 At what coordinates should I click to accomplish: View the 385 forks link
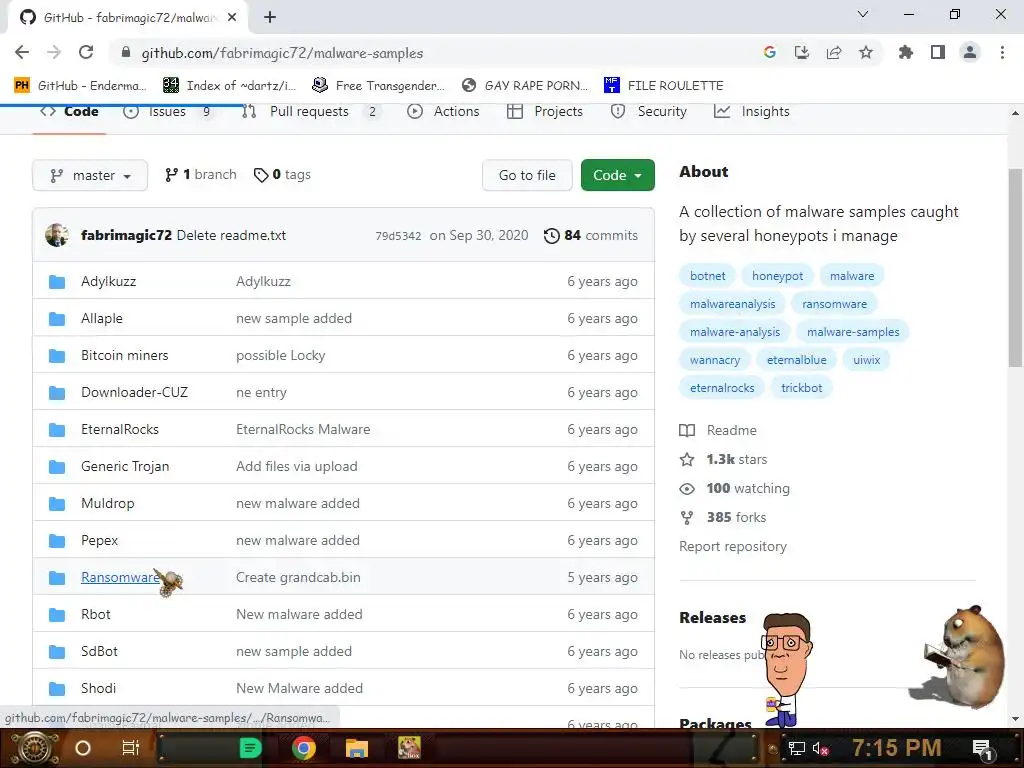(723, 517)
